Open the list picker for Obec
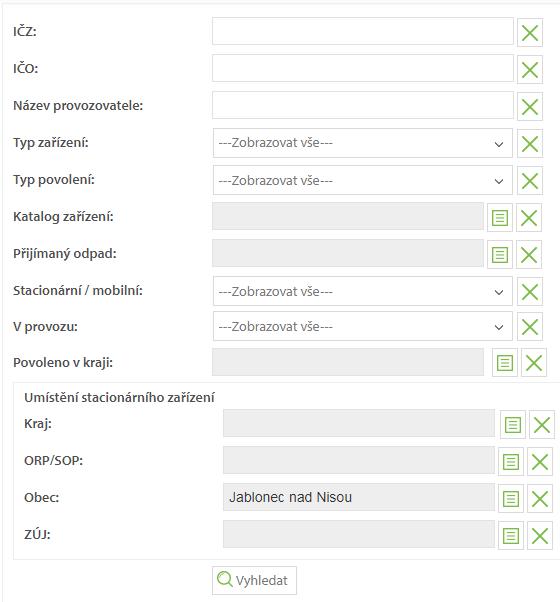 510,498
